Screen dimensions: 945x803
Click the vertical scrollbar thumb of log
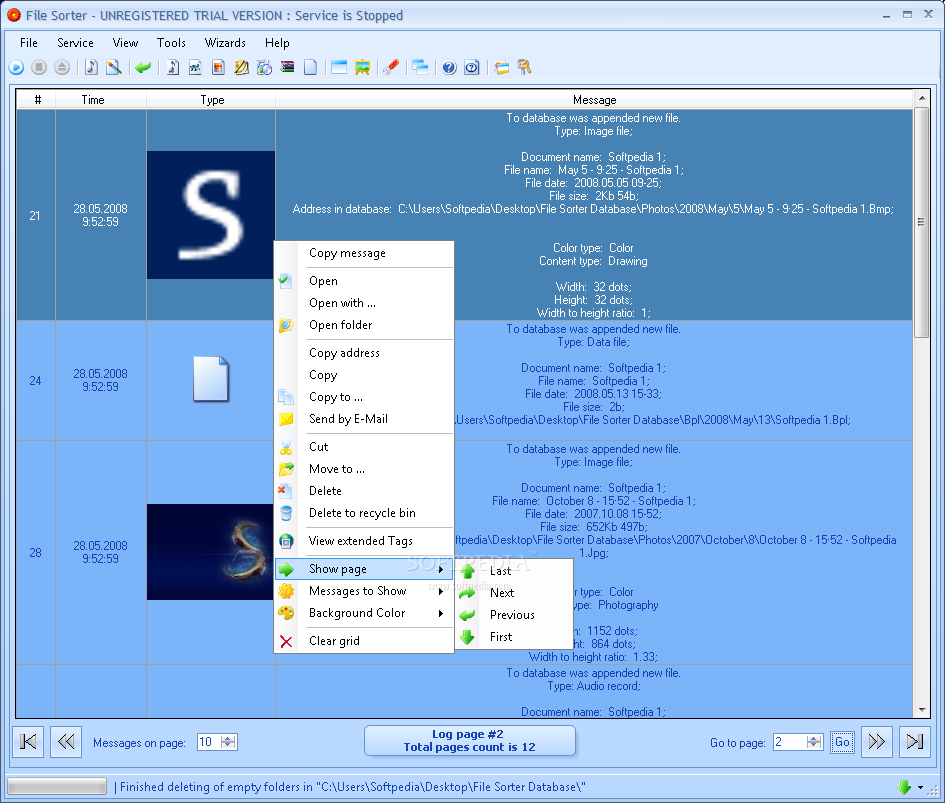tap(921, 222)
